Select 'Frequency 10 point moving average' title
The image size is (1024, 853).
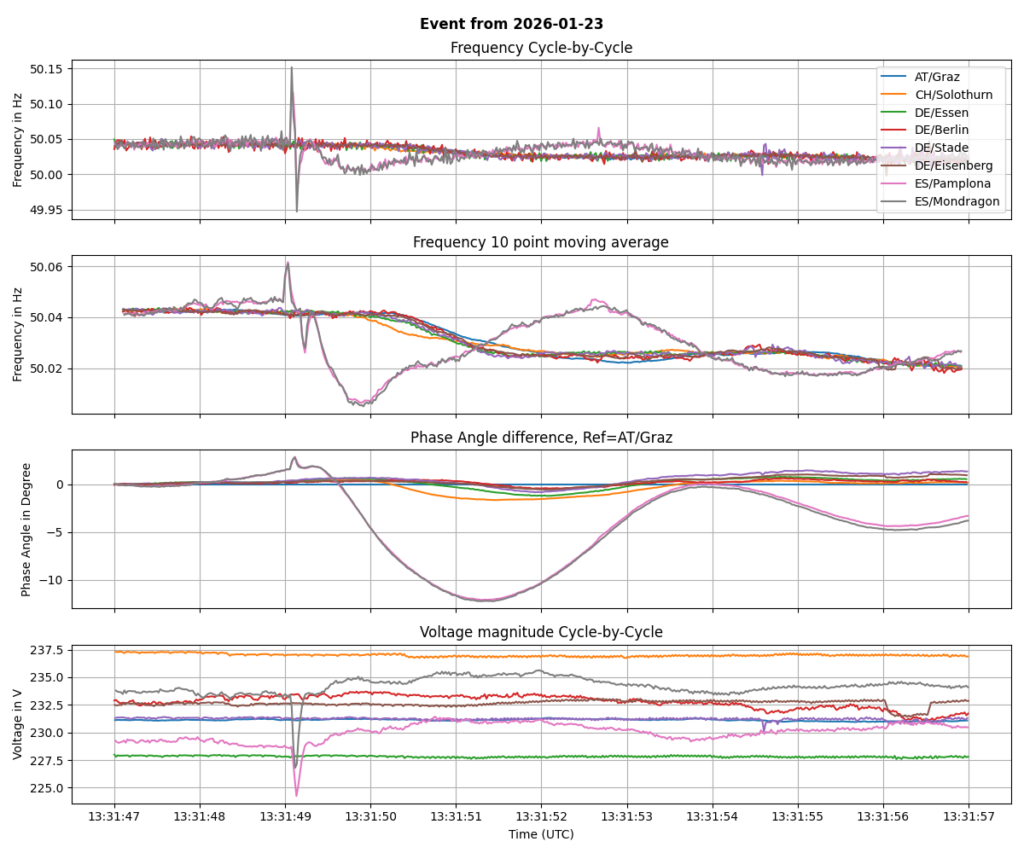pos(541,243)
